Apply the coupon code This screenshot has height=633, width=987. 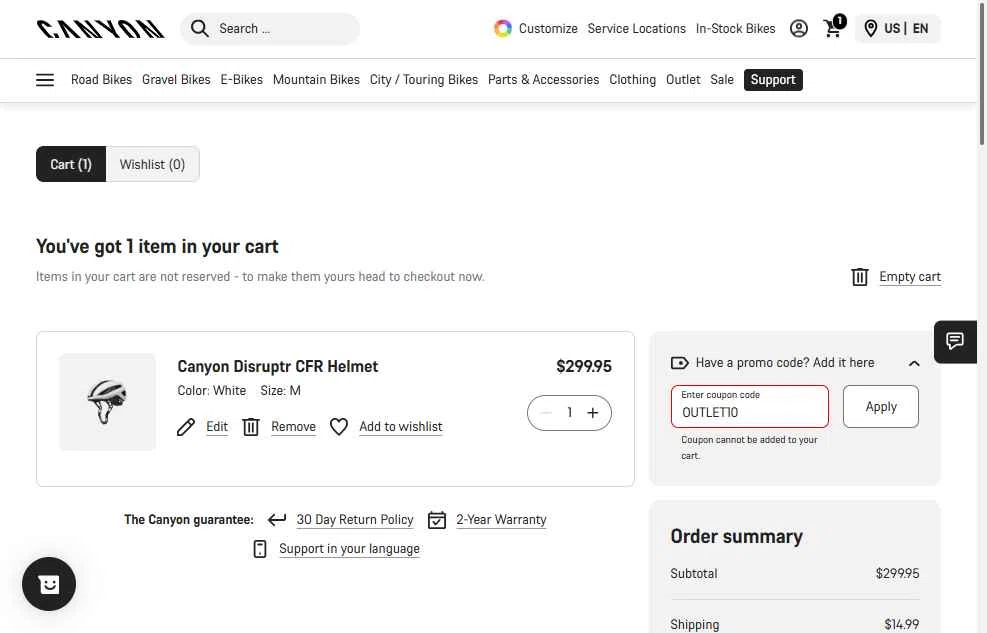click(x=881, y=406)
